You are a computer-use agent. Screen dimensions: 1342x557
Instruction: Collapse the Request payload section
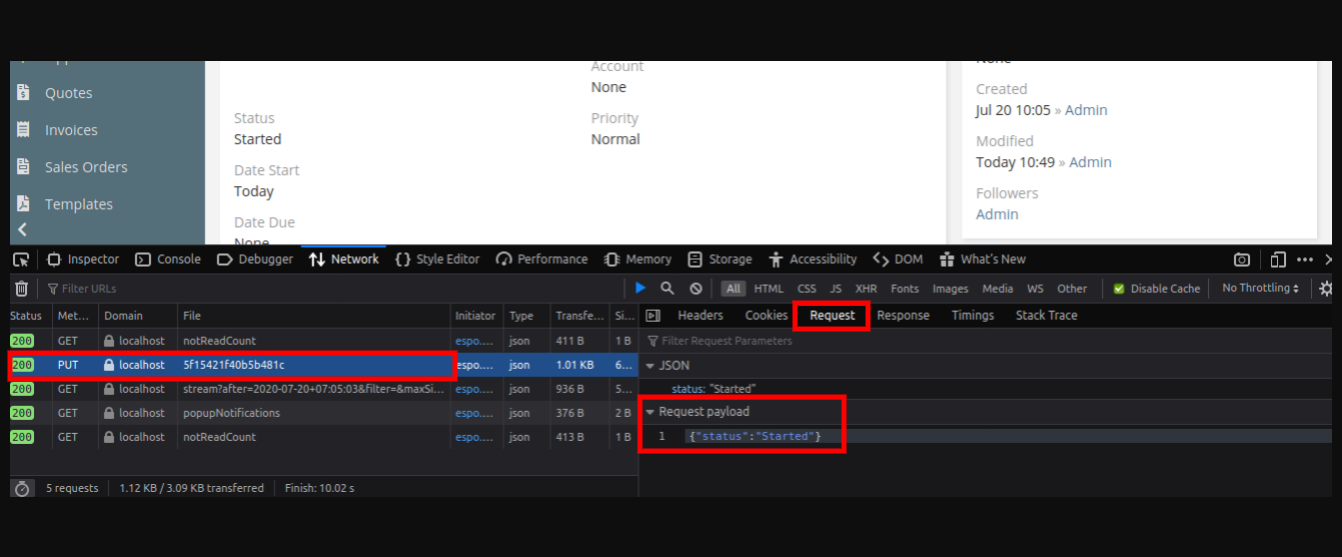651,412
